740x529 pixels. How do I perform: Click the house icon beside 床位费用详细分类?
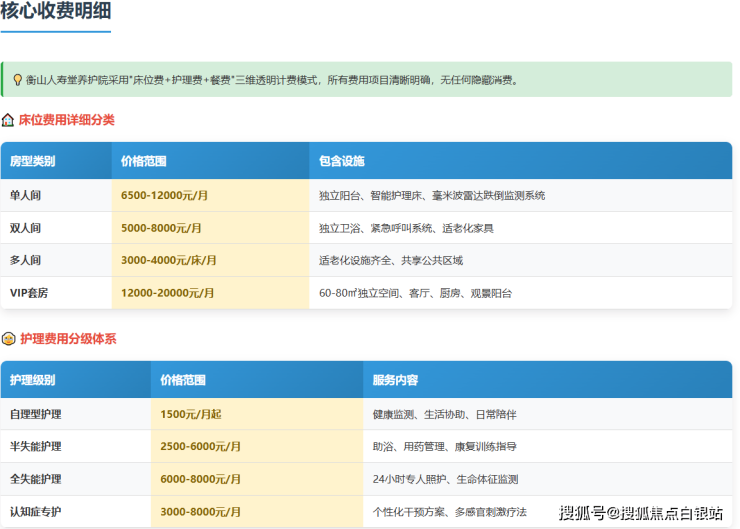(8, 120)
